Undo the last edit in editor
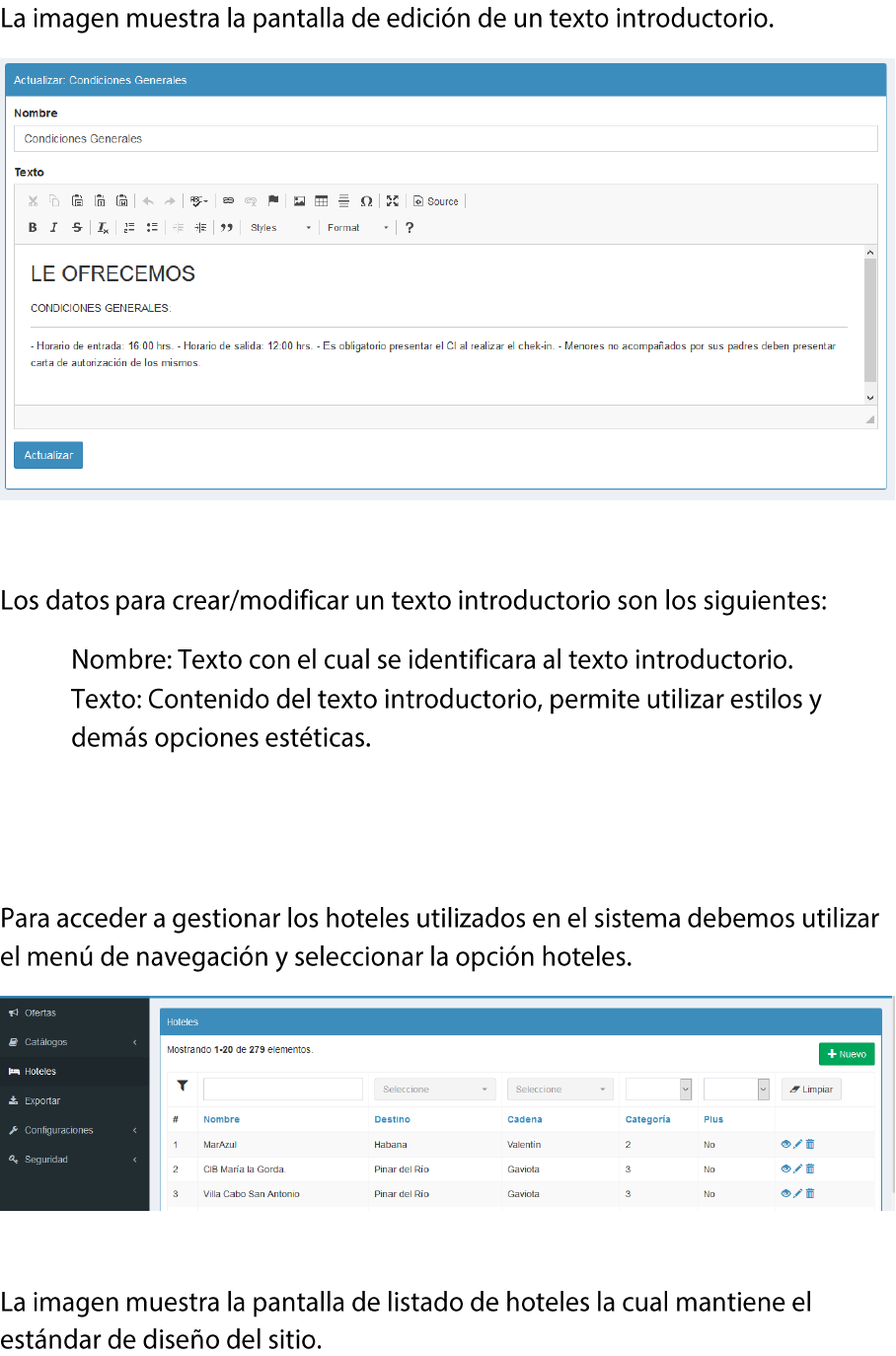Viewport: 896px width, 1356px height. [x=148, y=201]
